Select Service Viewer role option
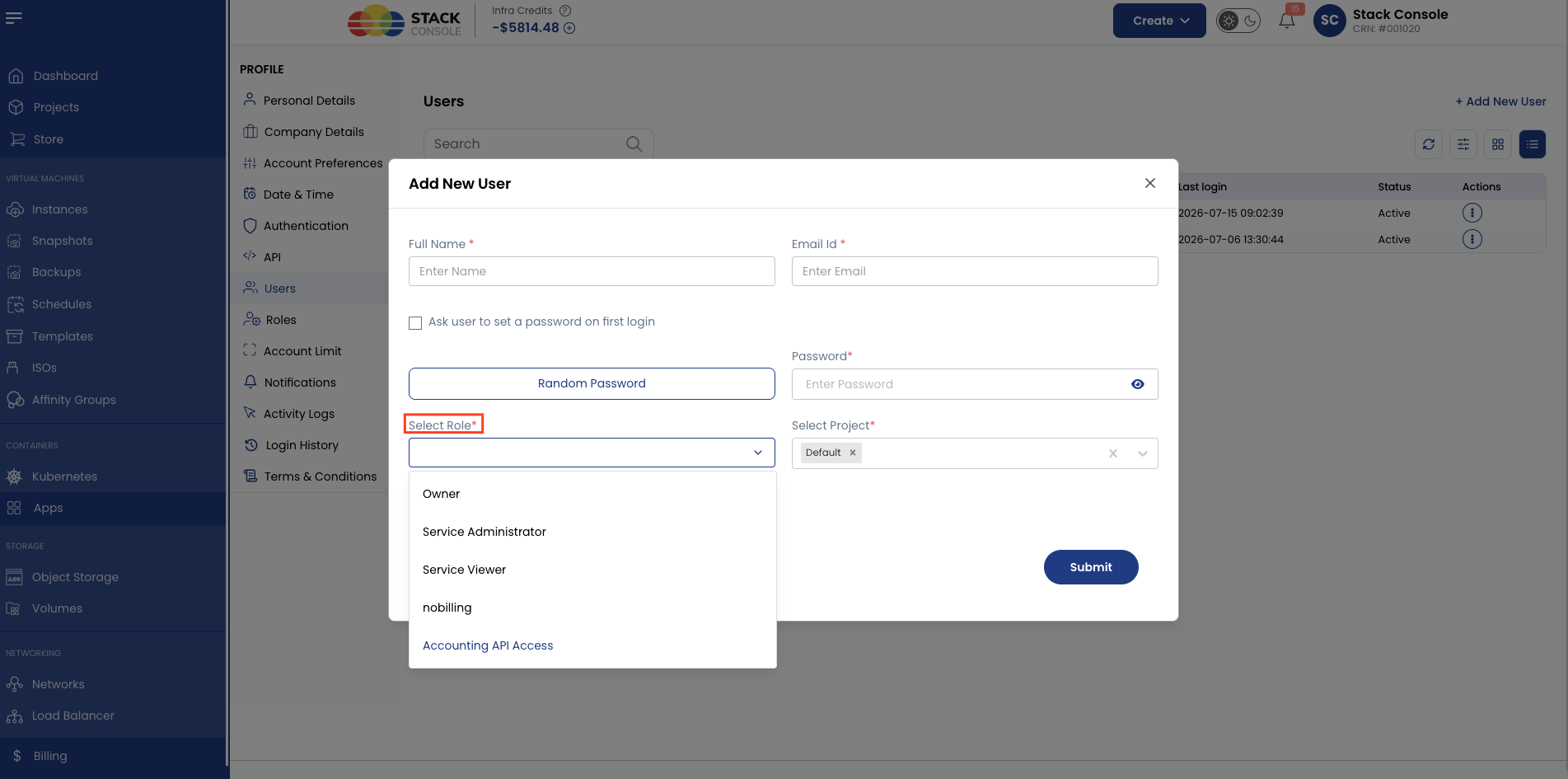1568x779 pixels. click(592, 570)
